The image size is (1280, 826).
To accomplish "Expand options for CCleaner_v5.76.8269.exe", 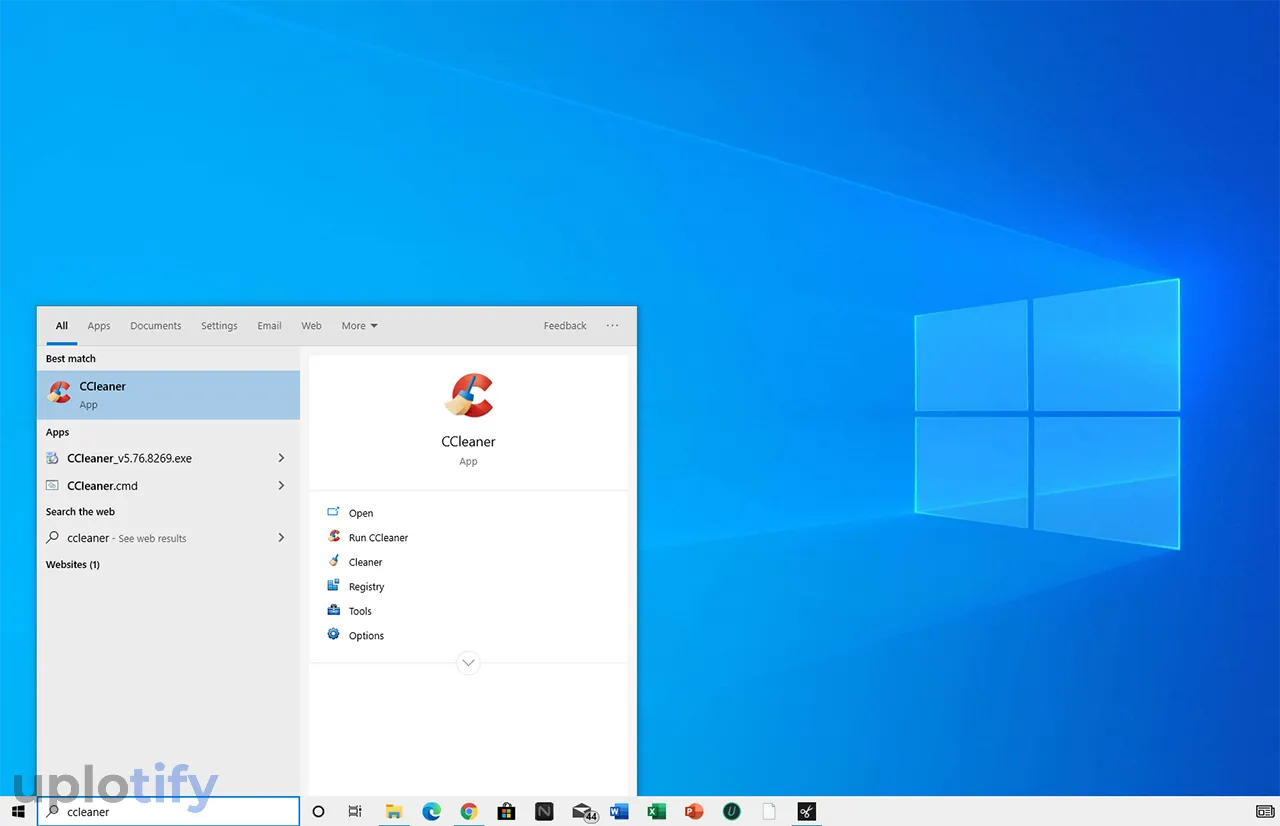I will point(281,458).
